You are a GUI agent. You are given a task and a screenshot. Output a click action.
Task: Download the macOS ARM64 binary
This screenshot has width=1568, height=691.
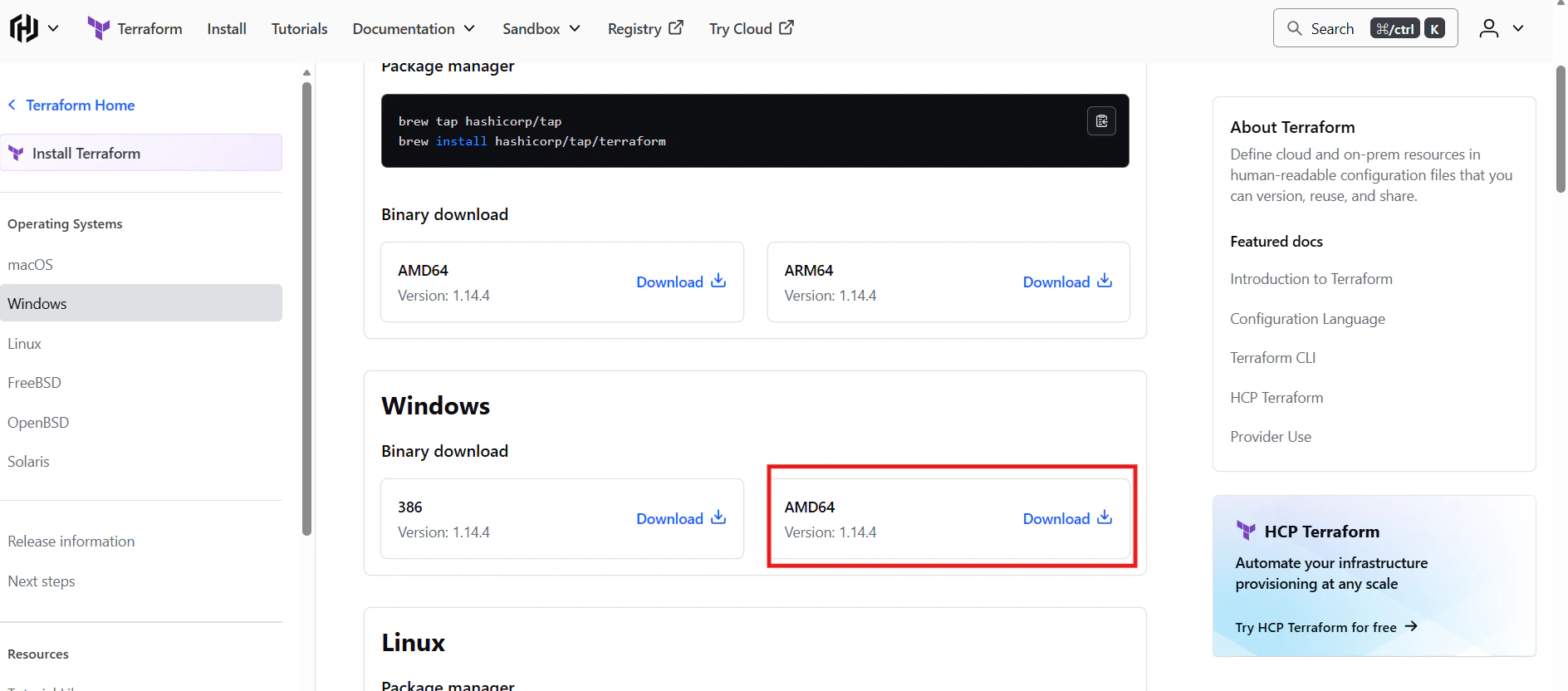pos(1067,282)
